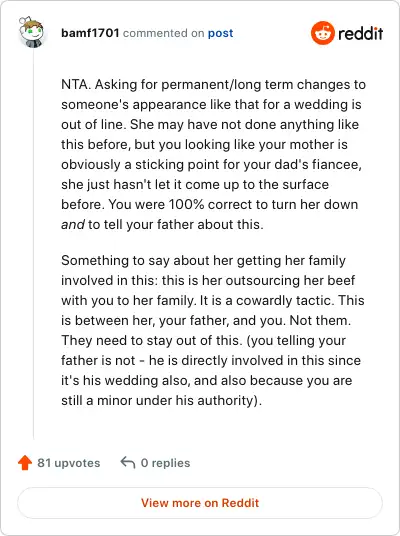Click the comment paragraph beginning "NTA. Asking"
The image size is (400, 536).
click(213, 154)
